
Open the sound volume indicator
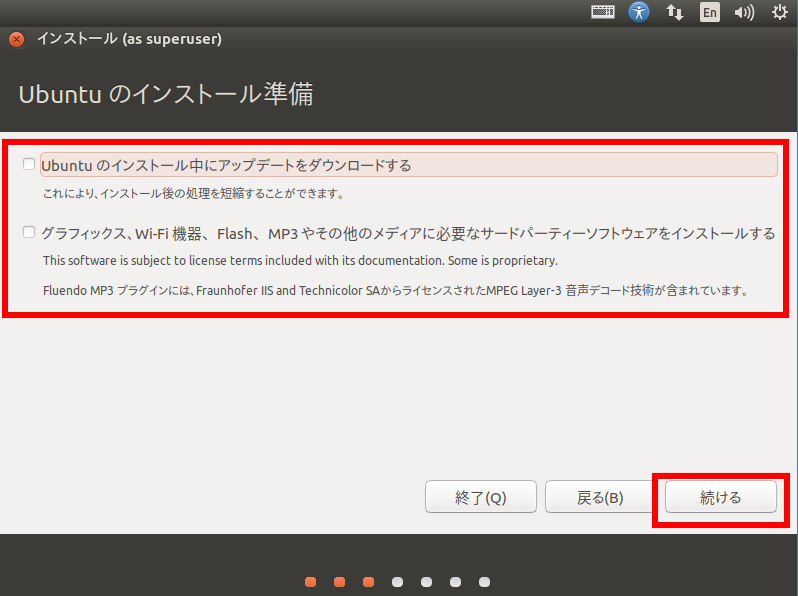tap(744, 12)
